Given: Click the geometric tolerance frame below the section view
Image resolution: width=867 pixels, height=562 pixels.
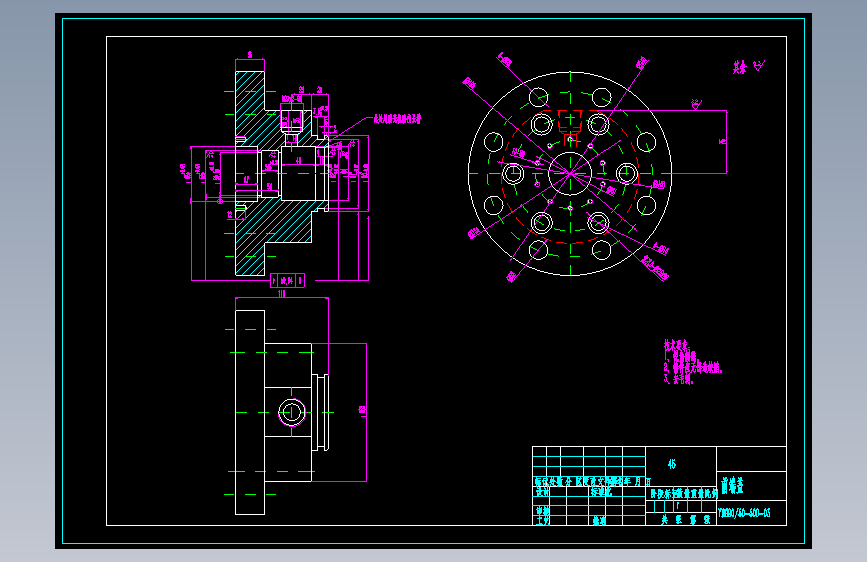Looking at the screenshot, I should tap(288, 281).
